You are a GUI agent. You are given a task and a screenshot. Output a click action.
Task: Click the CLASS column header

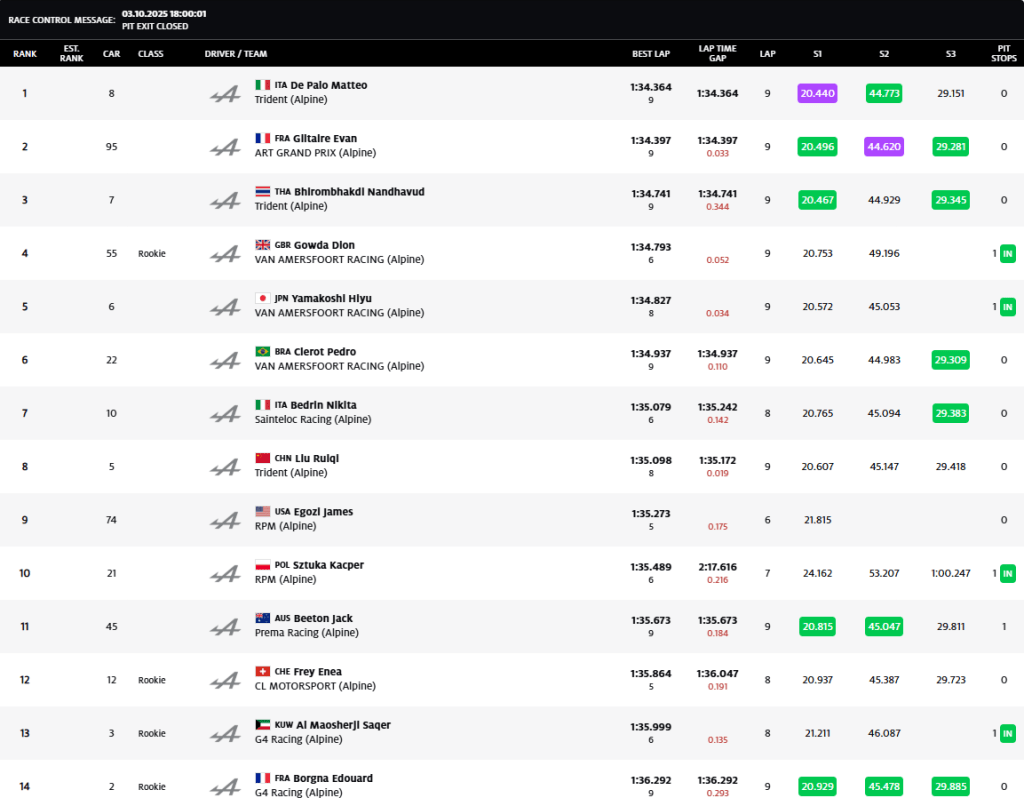point(150,54)
